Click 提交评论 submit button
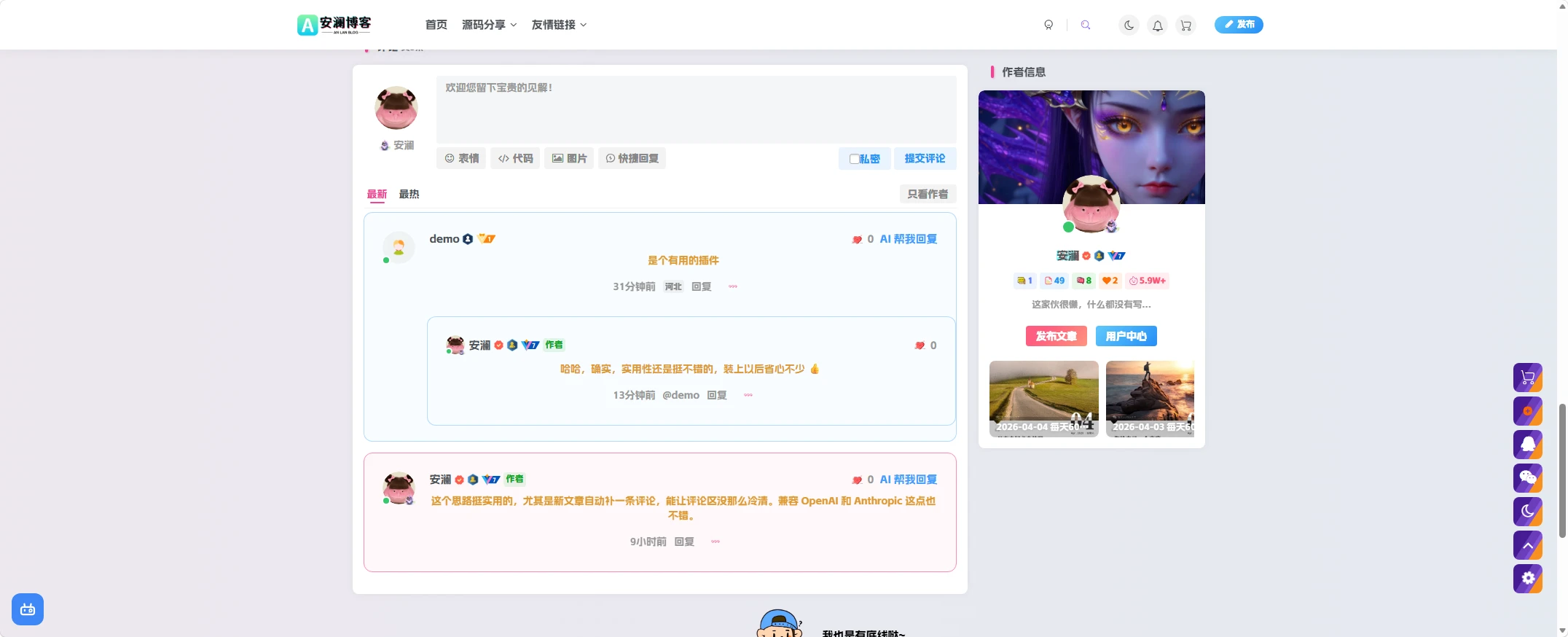The width and height of the screenshot is (1568, 637). tap(925, 158)
